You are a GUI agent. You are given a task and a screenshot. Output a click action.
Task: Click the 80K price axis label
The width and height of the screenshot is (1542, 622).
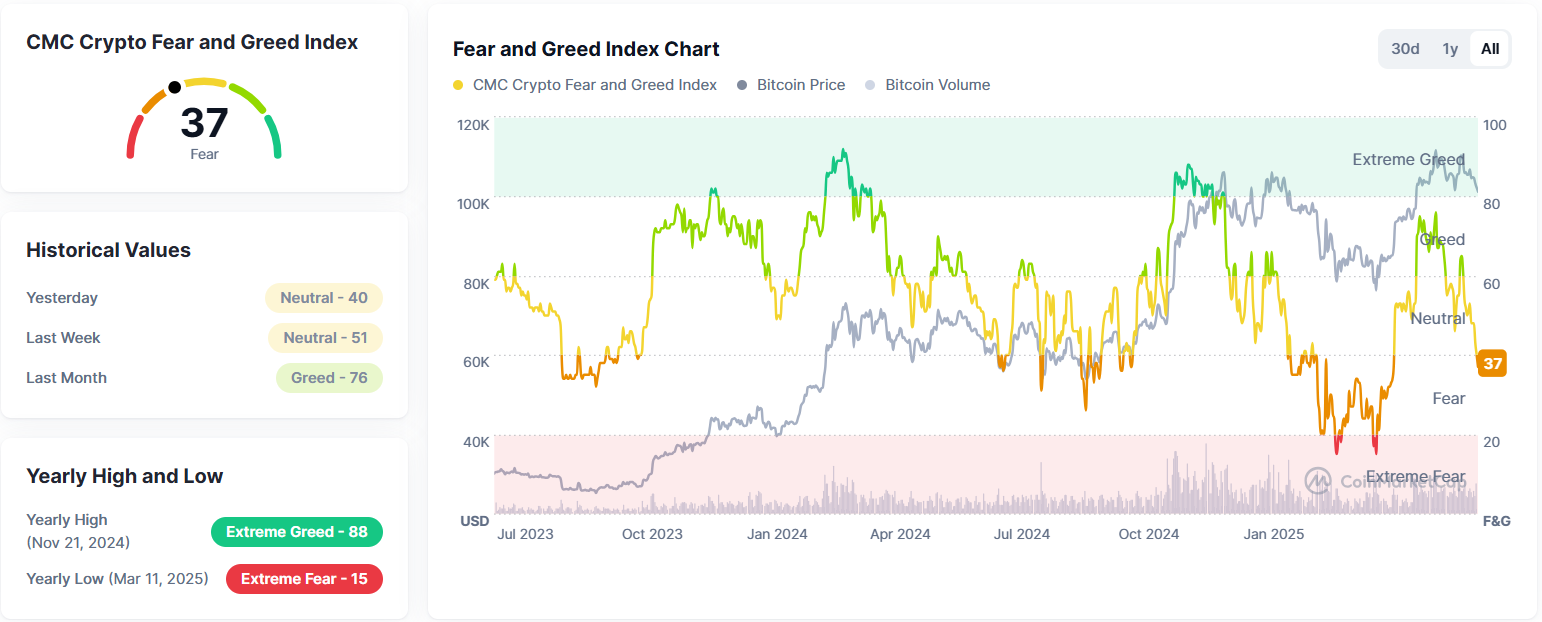(476, 283)
